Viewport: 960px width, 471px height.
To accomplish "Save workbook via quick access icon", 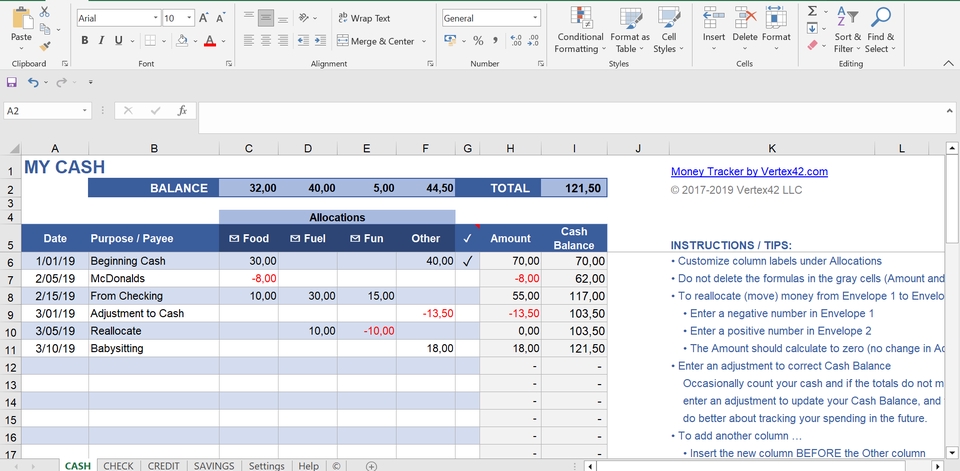I will (11, 82).
